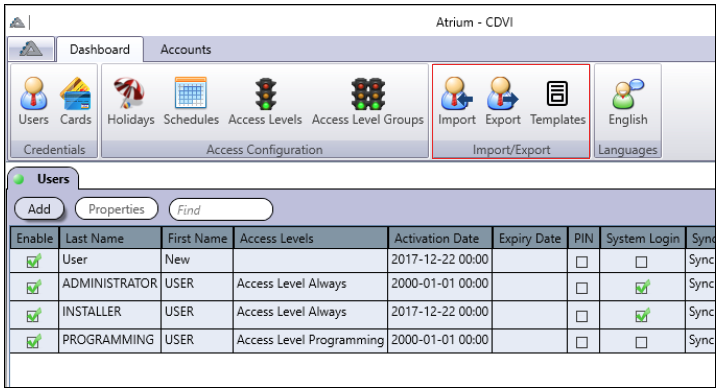Image resolution: width=718 pixels, height=392 pixels.
Task: Toggle Enable checkbox for PROGRAMMING row
Action: pos(34,342)
